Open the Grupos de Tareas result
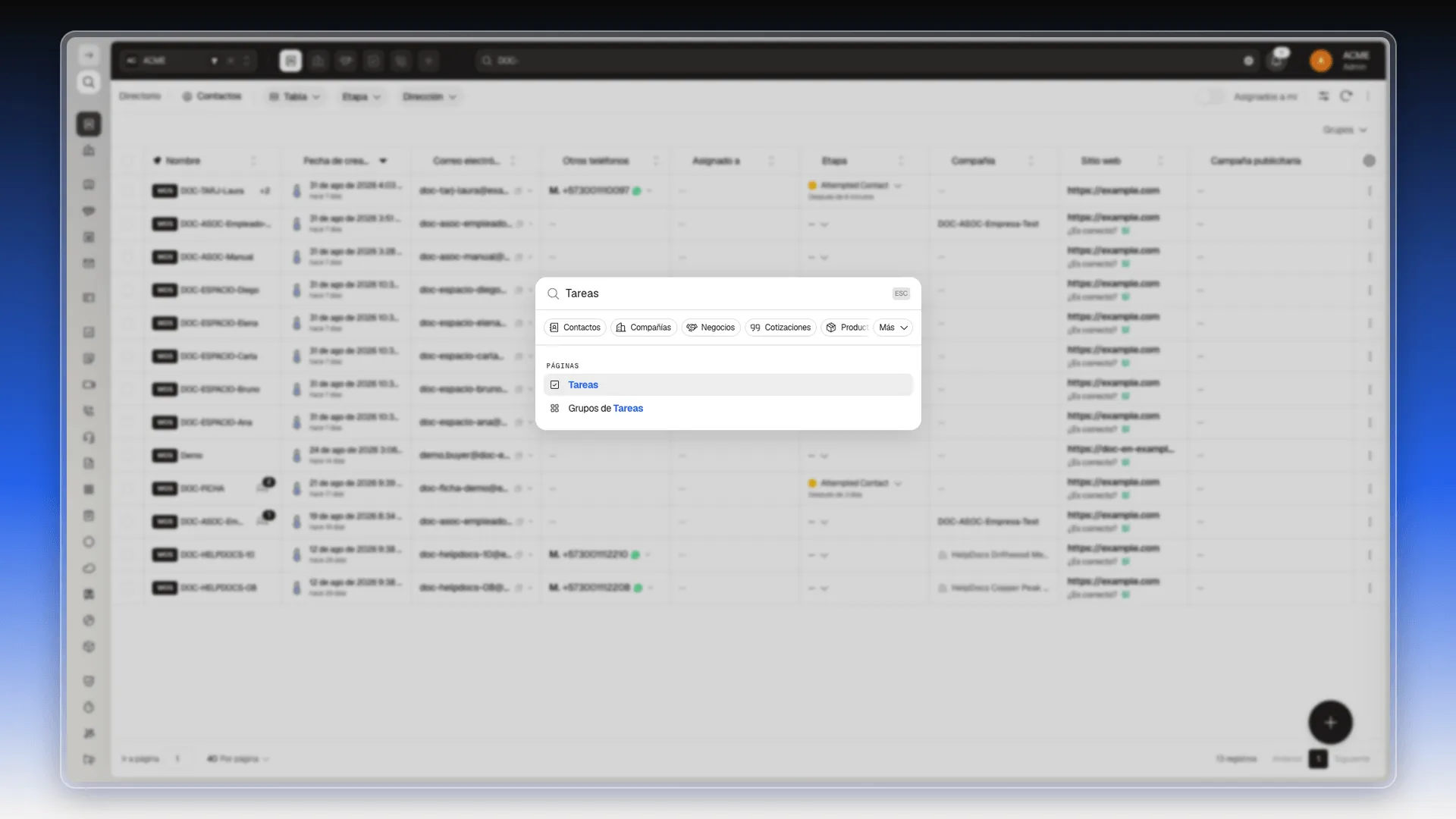The width and height of the screenshot is (1456, 819). click(728, 408)
